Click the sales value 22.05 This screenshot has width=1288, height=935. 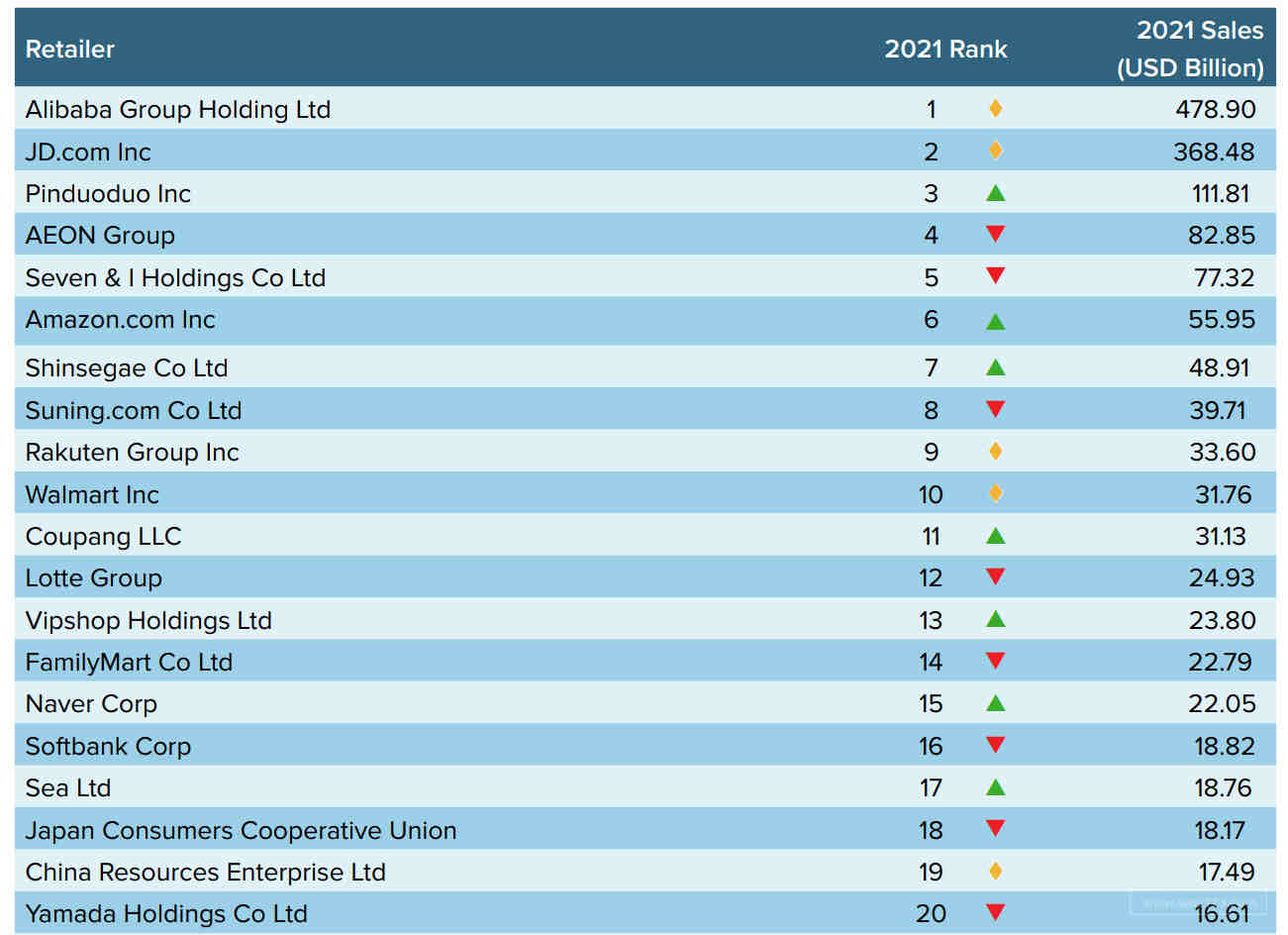pyautogui.click(x=1222, y=704)
